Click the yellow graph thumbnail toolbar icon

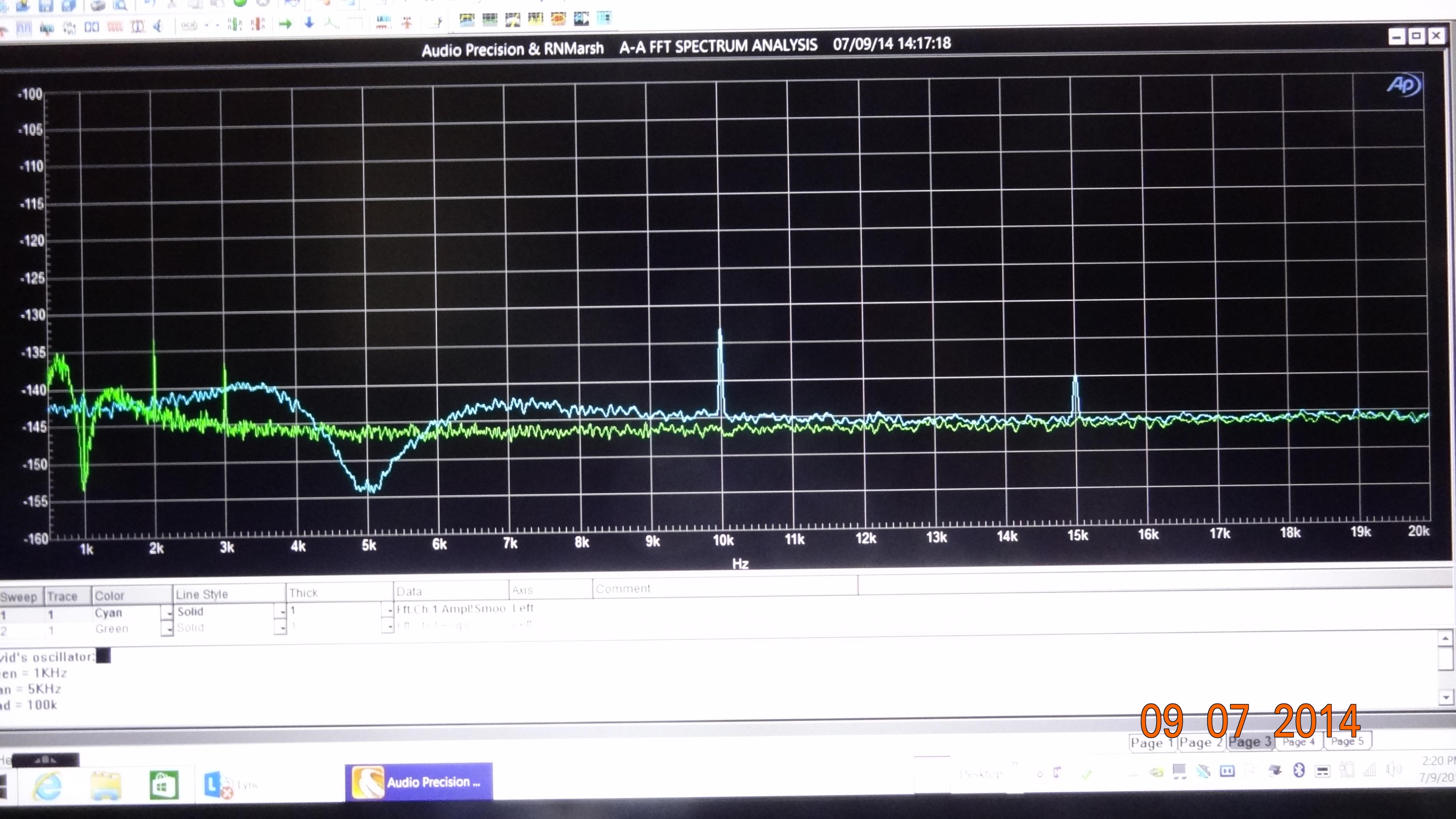point(467,20)
